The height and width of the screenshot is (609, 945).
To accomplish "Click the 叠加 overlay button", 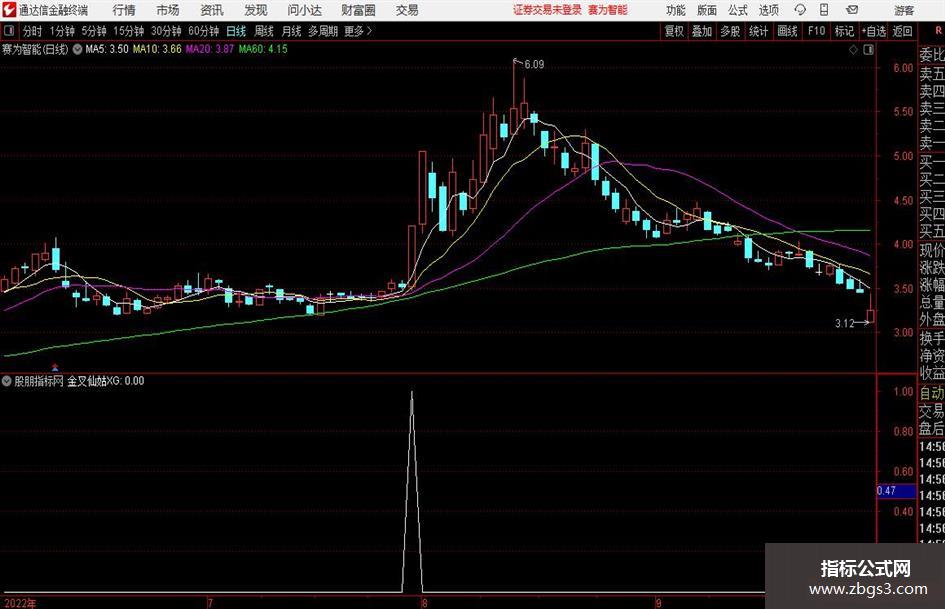I will (x=702, y=31).
